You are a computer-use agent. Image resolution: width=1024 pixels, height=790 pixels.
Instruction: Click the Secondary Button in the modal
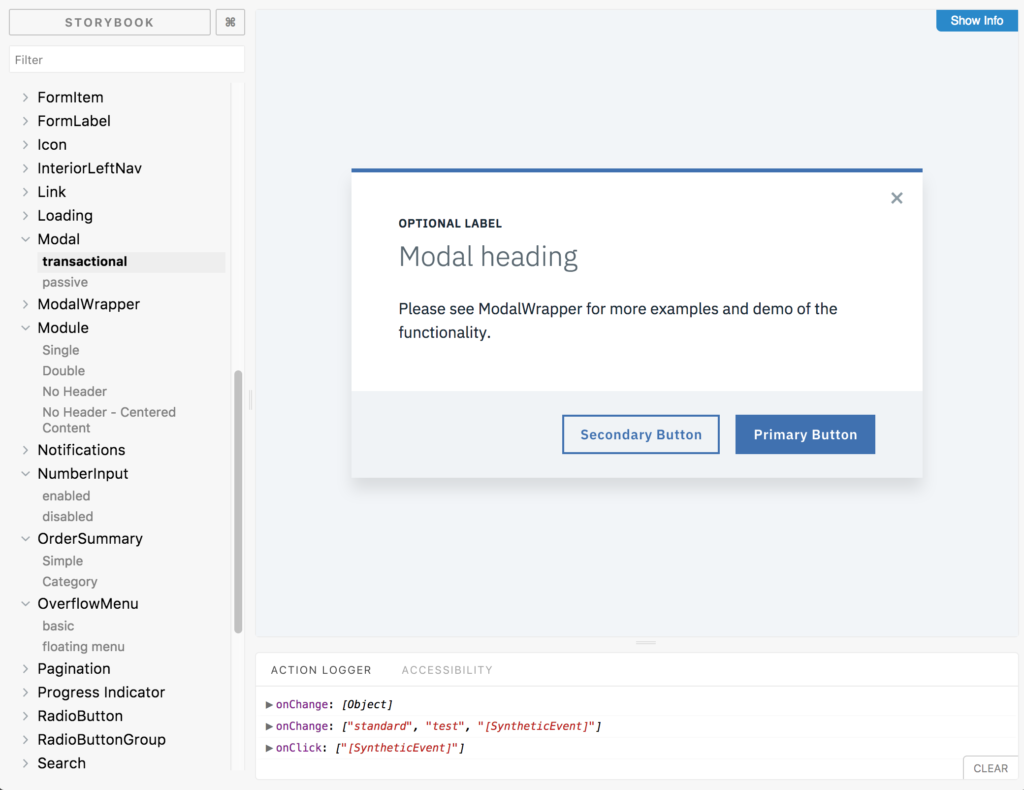[x=640, y=434]
